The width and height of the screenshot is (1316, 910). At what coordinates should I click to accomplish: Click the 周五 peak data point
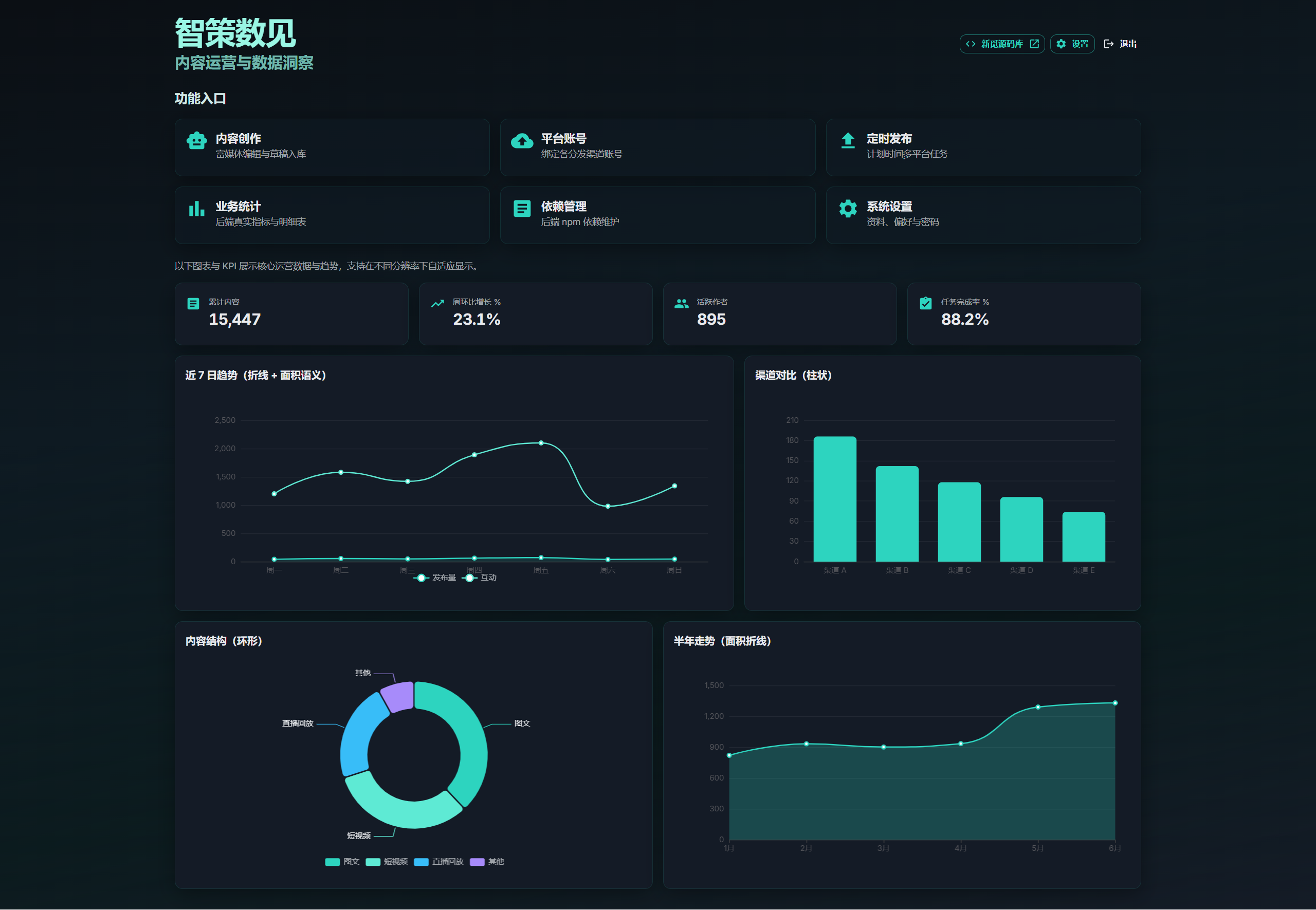[541, 443]
